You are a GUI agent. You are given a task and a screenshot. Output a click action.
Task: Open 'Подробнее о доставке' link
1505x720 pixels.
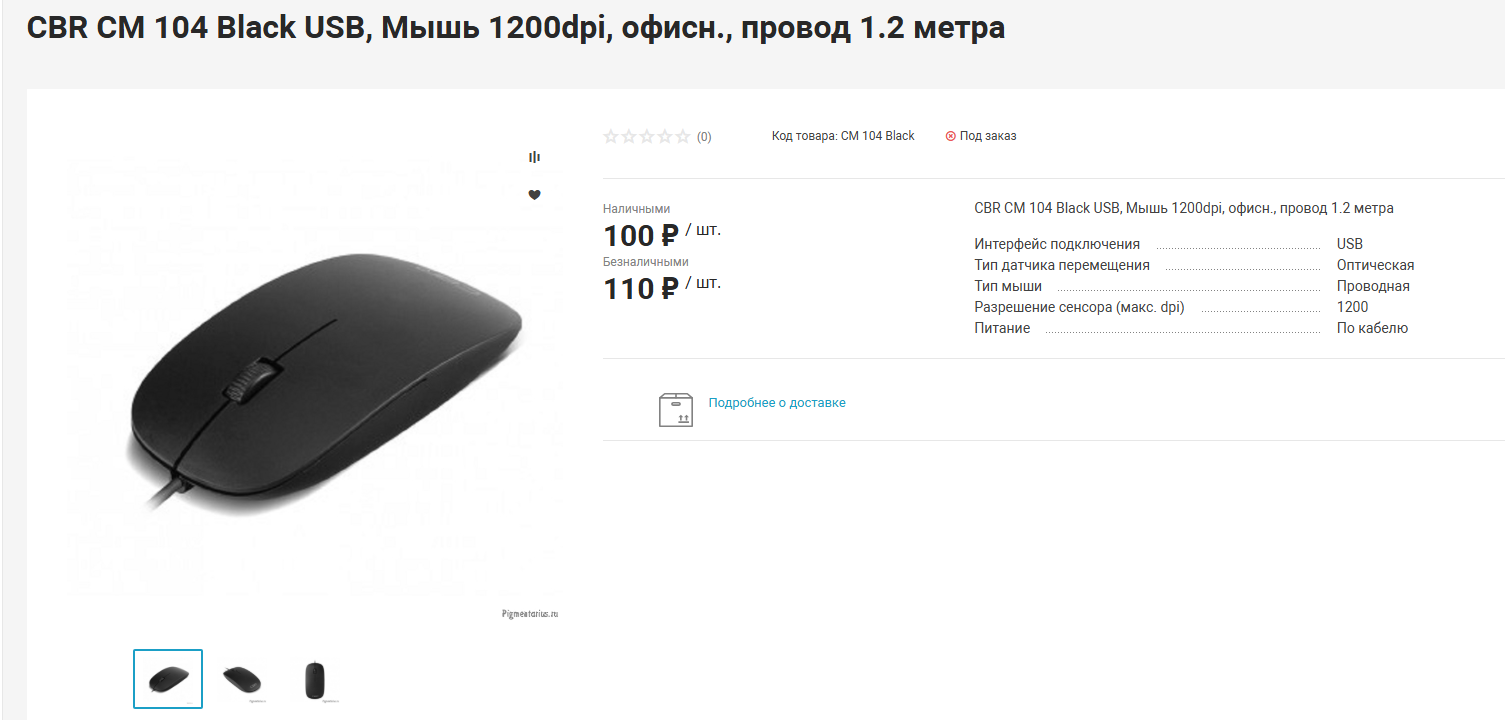click(777, 403)
